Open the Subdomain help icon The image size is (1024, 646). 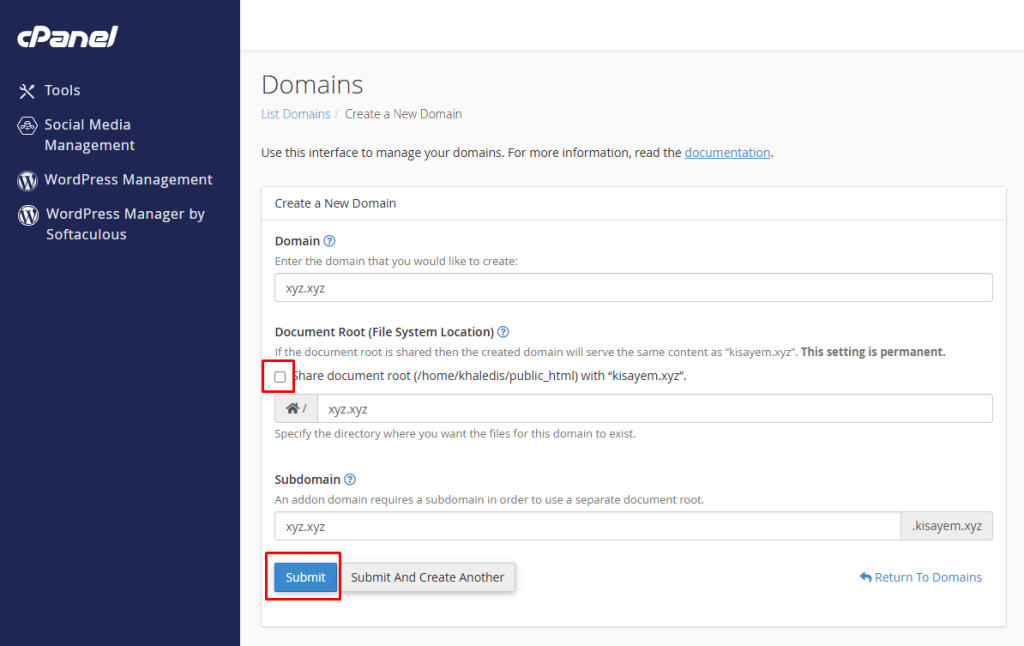(350, 480)
